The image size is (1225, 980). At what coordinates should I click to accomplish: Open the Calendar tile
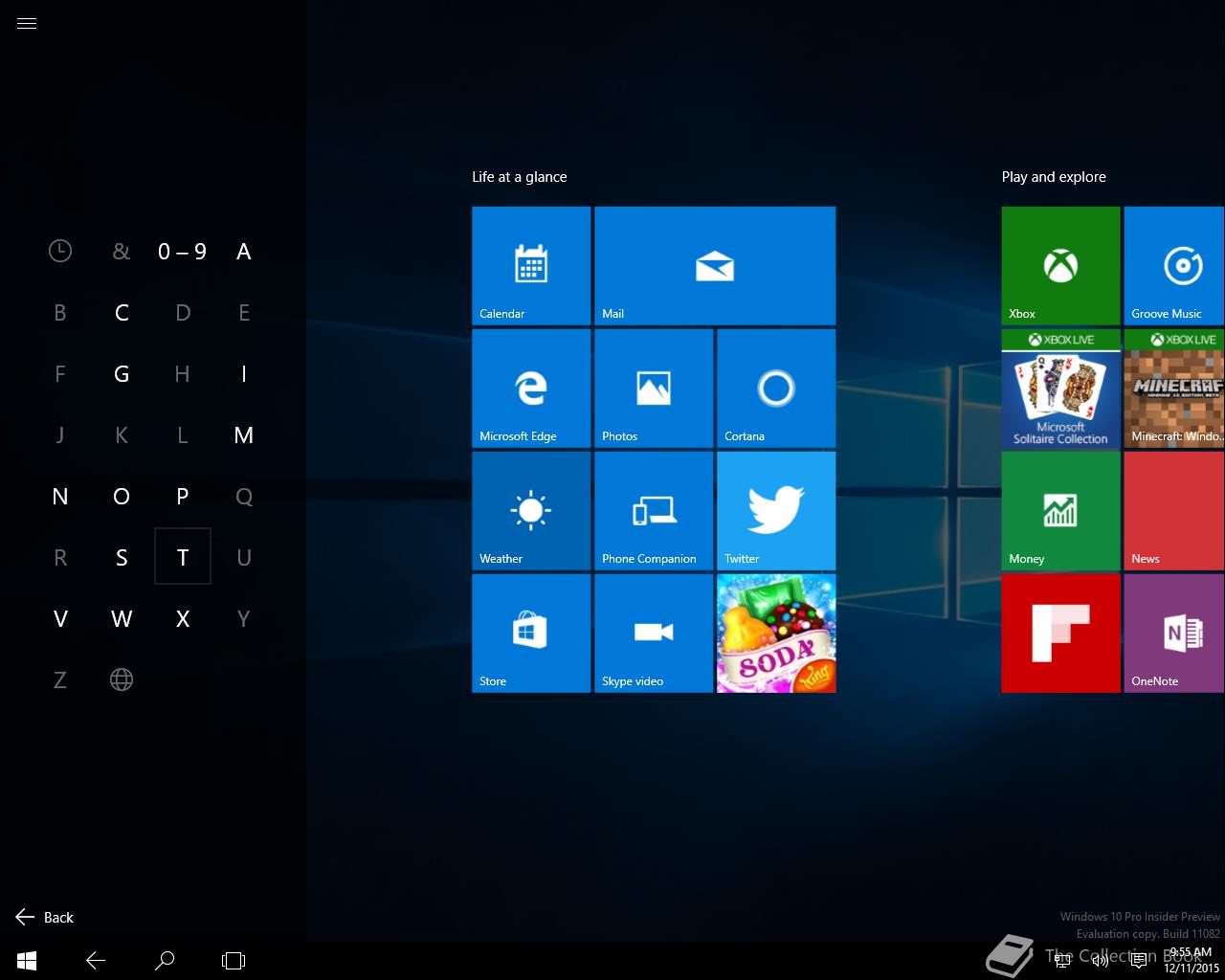[531, 266]
